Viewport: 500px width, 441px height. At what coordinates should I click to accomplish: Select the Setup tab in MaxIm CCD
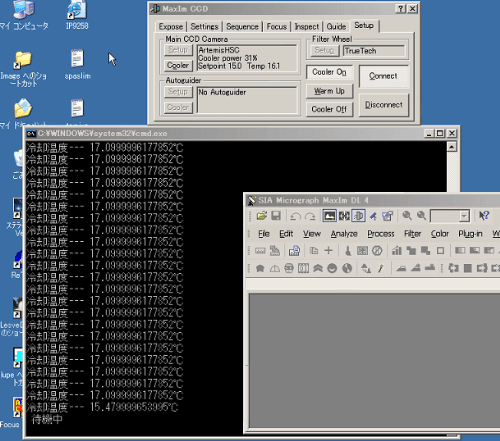point(364,26)
